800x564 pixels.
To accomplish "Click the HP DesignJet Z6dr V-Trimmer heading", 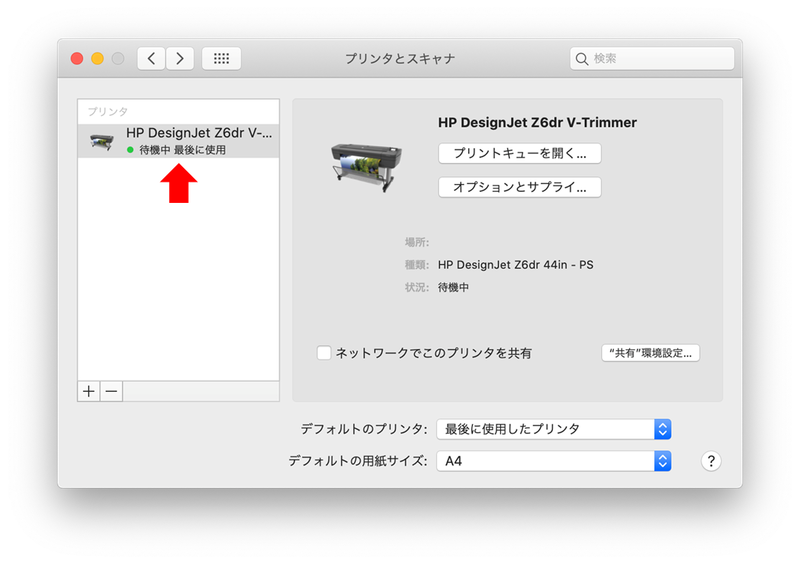I will click(x=537, y=122).
